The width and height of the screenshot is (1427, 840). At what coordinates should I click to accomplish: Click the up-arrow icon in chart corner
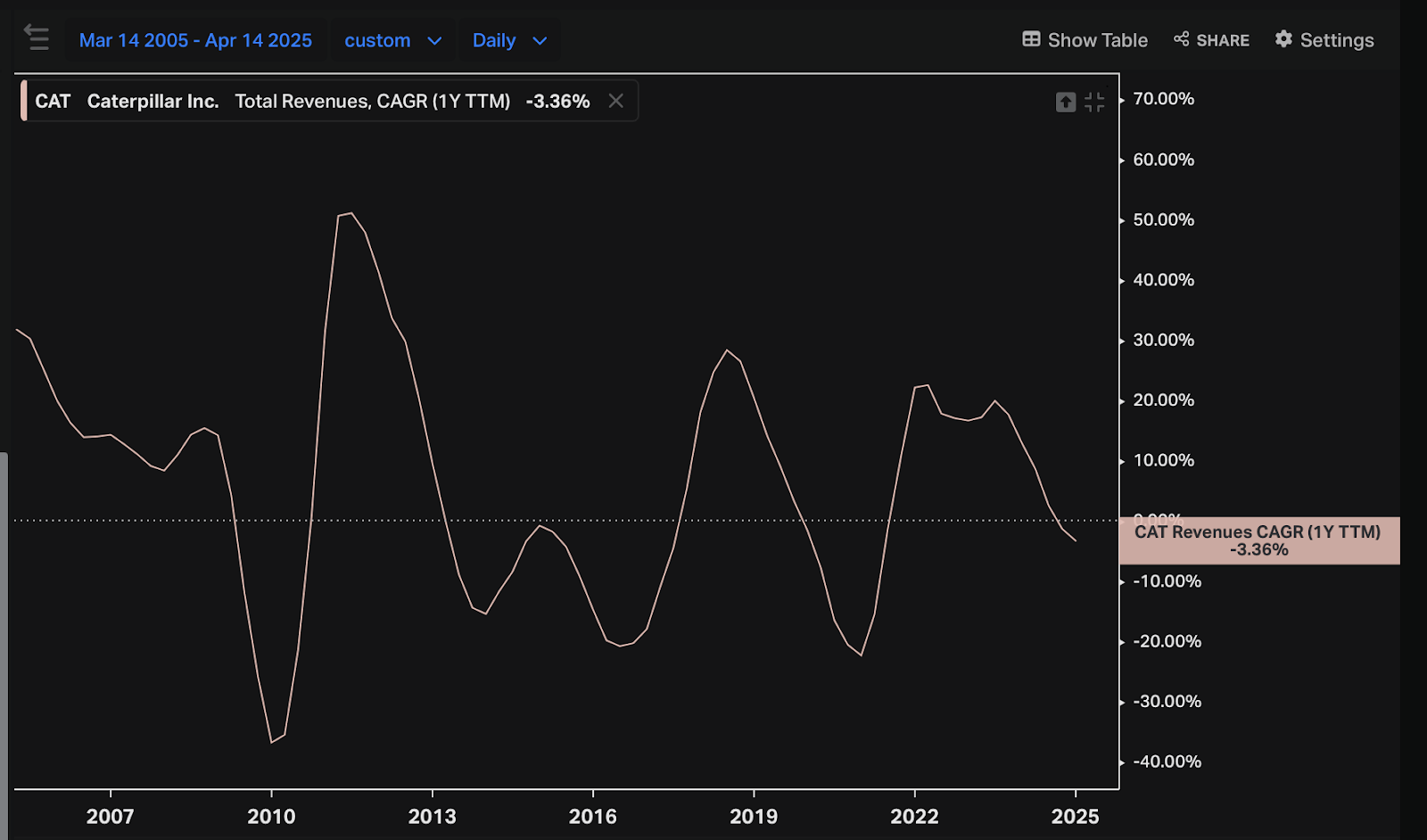(x=1066, y=103)
